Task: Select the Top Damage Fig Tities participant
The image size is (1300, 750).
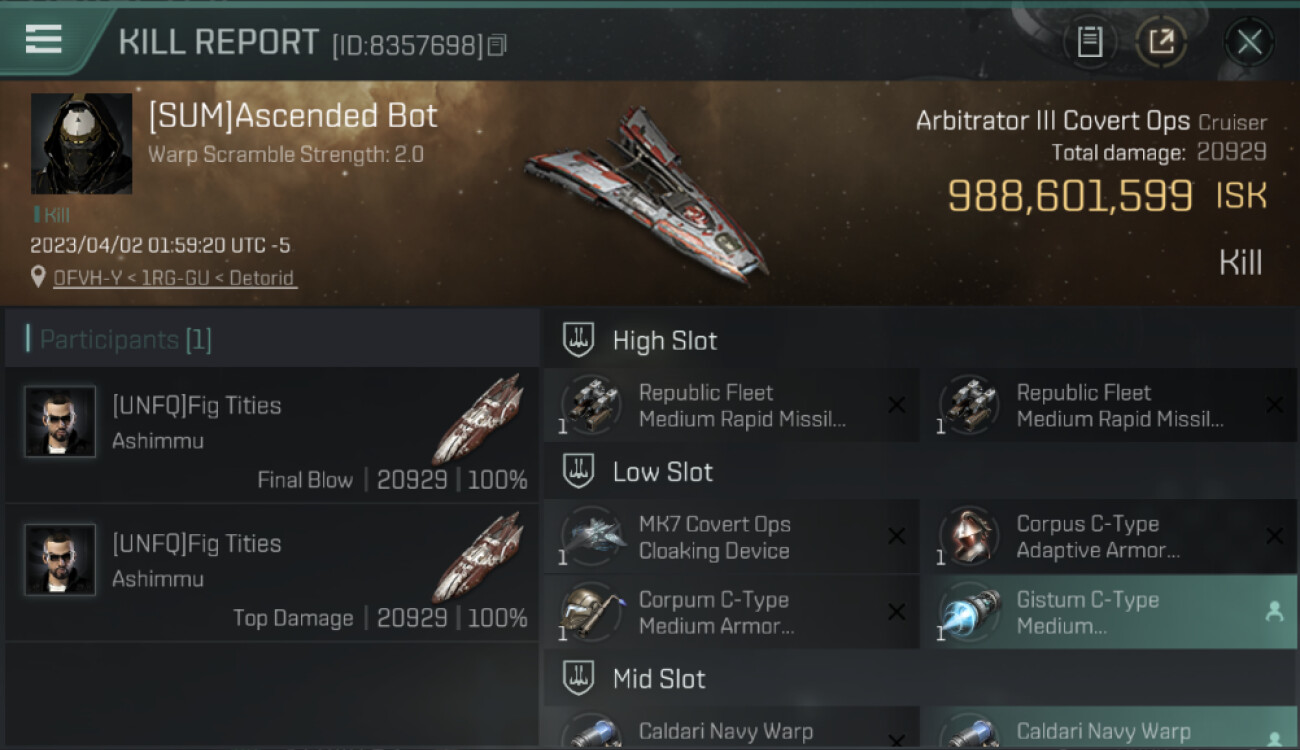Action: pyautogui.click(x=272, y=573)
